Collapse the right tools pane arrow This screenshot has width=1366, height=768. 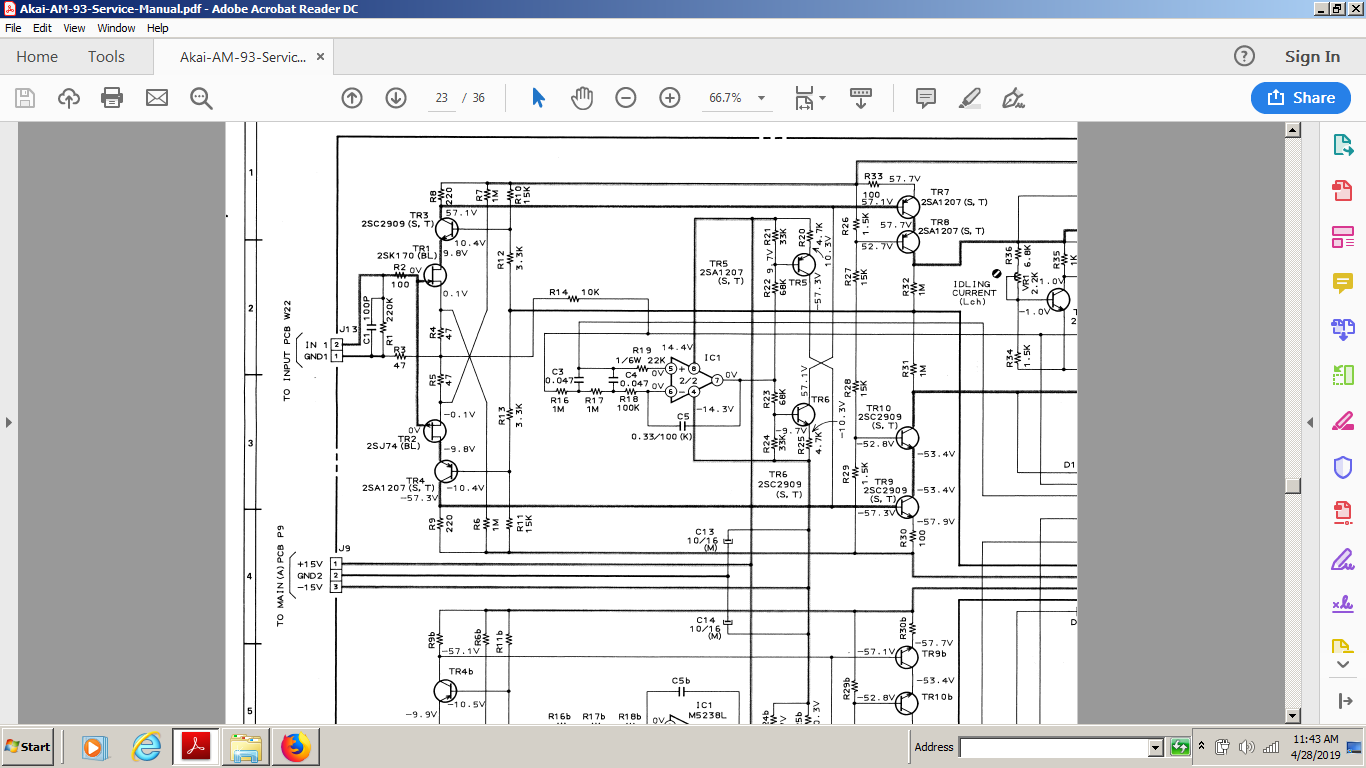click(1343, 700)
